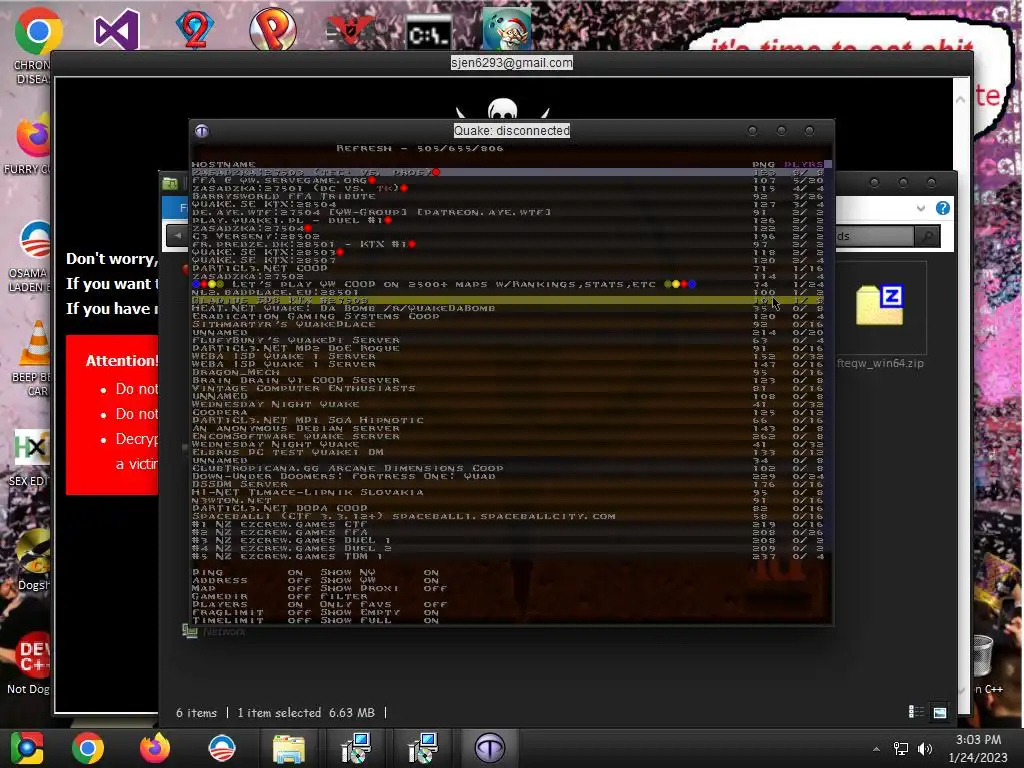Open the Visual Studio desktop icon

click(117, 29)
